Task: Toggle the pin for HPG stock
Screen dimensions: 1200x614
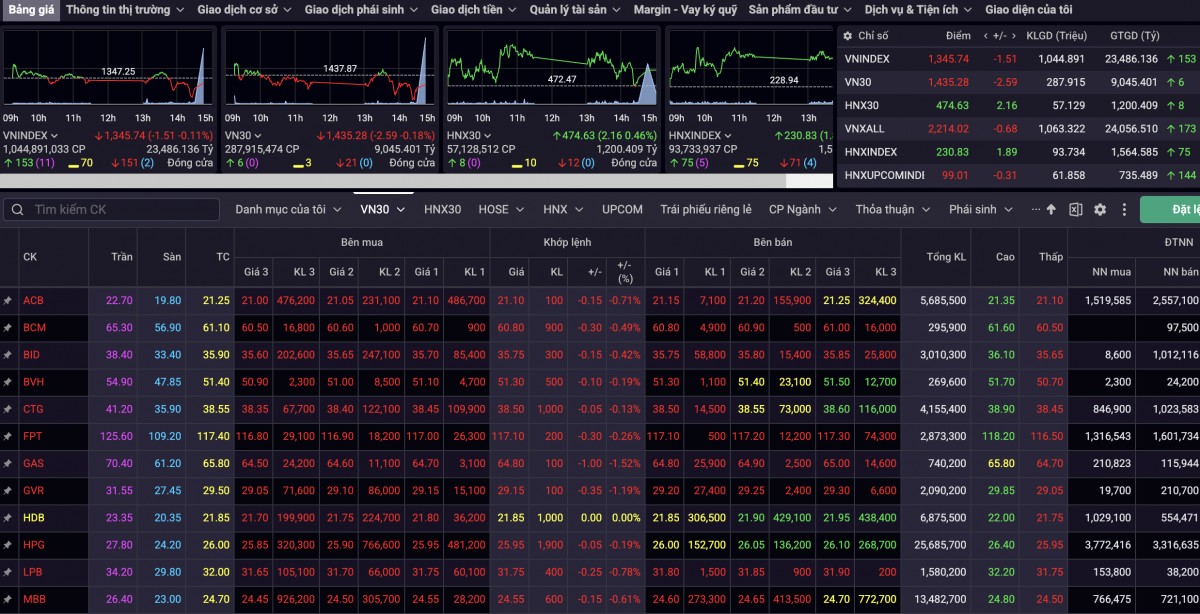Action: 8,546
